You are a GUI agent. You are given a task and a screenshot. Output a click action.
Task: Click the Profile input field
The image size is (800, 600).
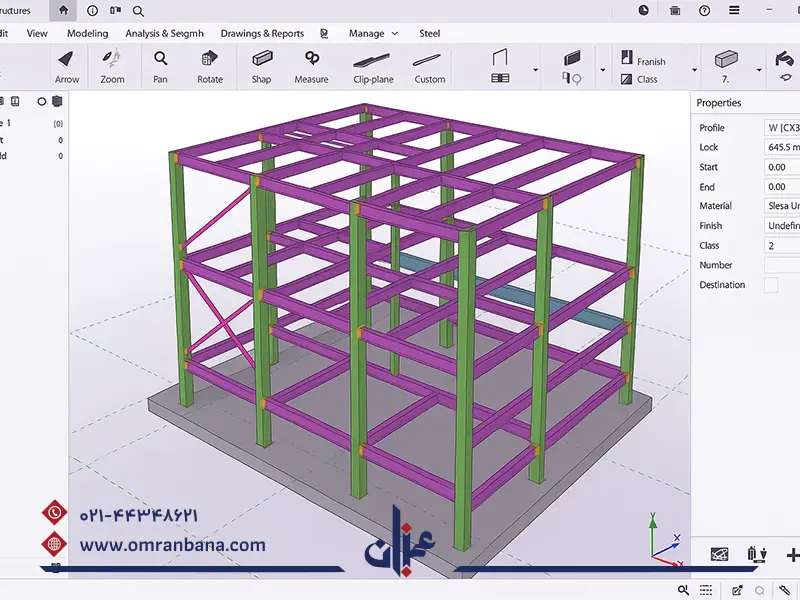[782, 128]
